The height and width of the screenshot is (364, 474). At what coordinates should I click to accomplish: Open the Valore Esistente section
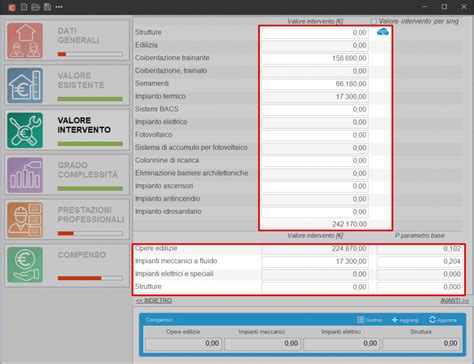click(x=67, y=85)
